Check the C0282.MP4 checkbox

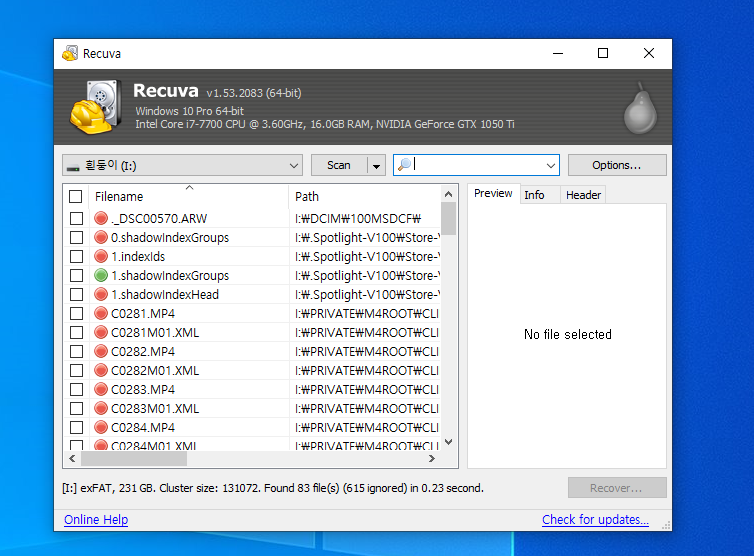pos(76,352)
